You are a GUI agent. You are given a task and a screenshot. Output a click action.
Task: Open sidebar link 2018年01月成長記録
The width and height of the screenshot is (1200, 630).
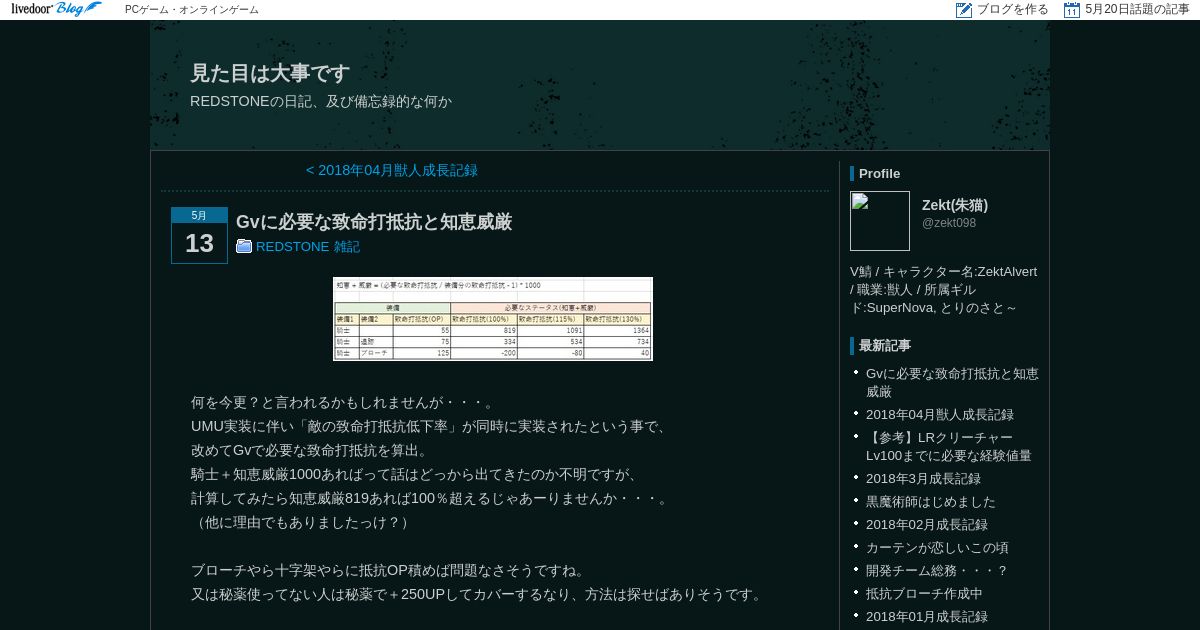(927, 616)
